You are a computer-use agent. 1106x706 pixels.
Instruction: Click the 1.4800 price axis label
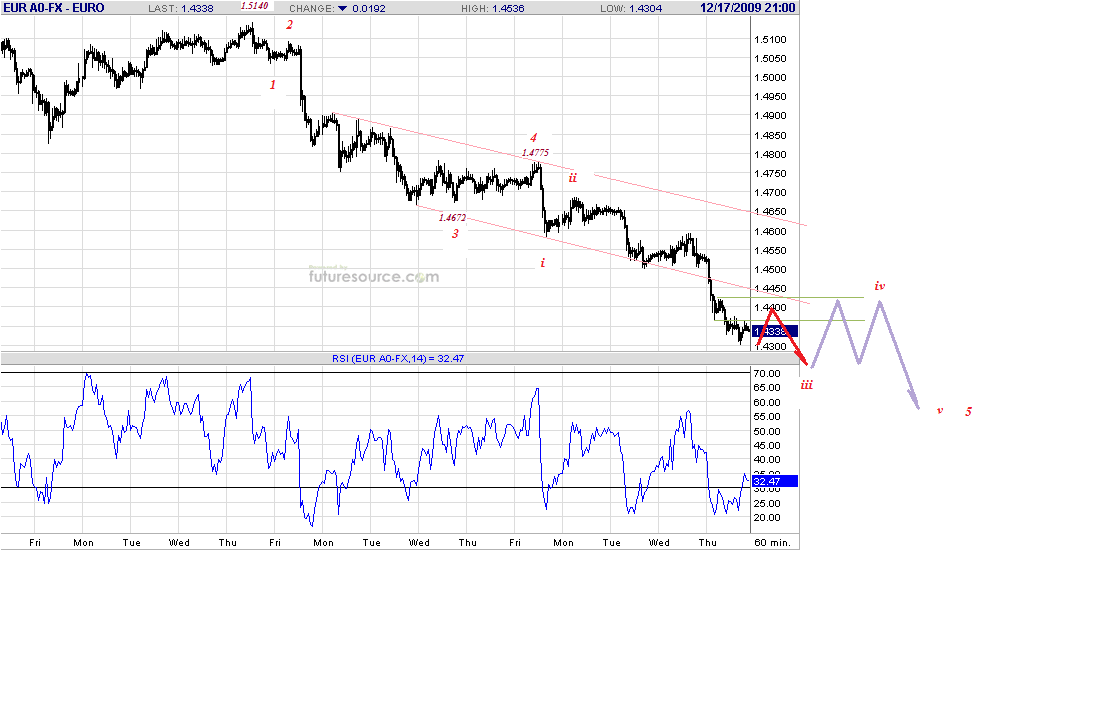(770, 154)
